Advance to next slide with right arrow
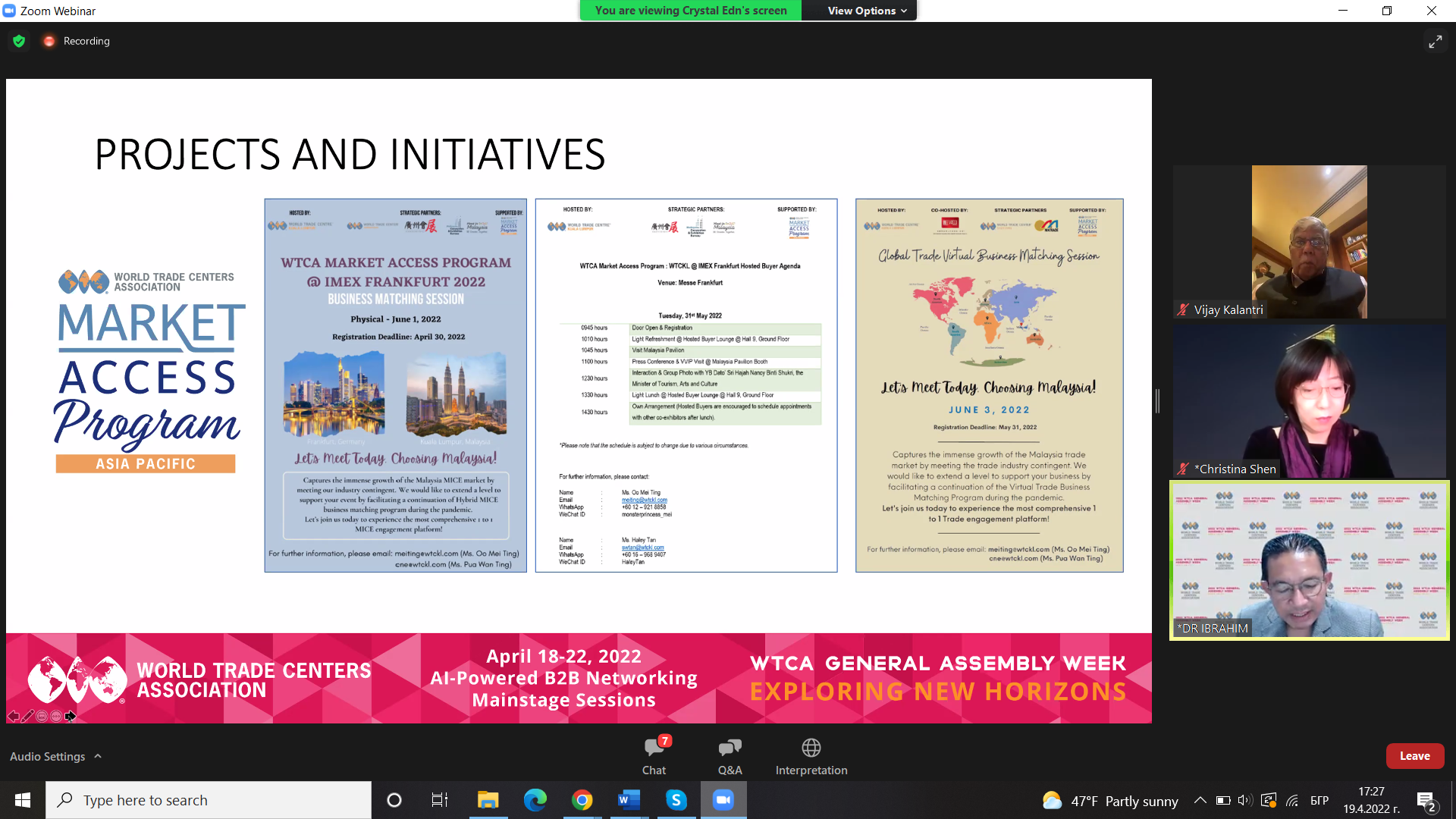 [71, 716]
